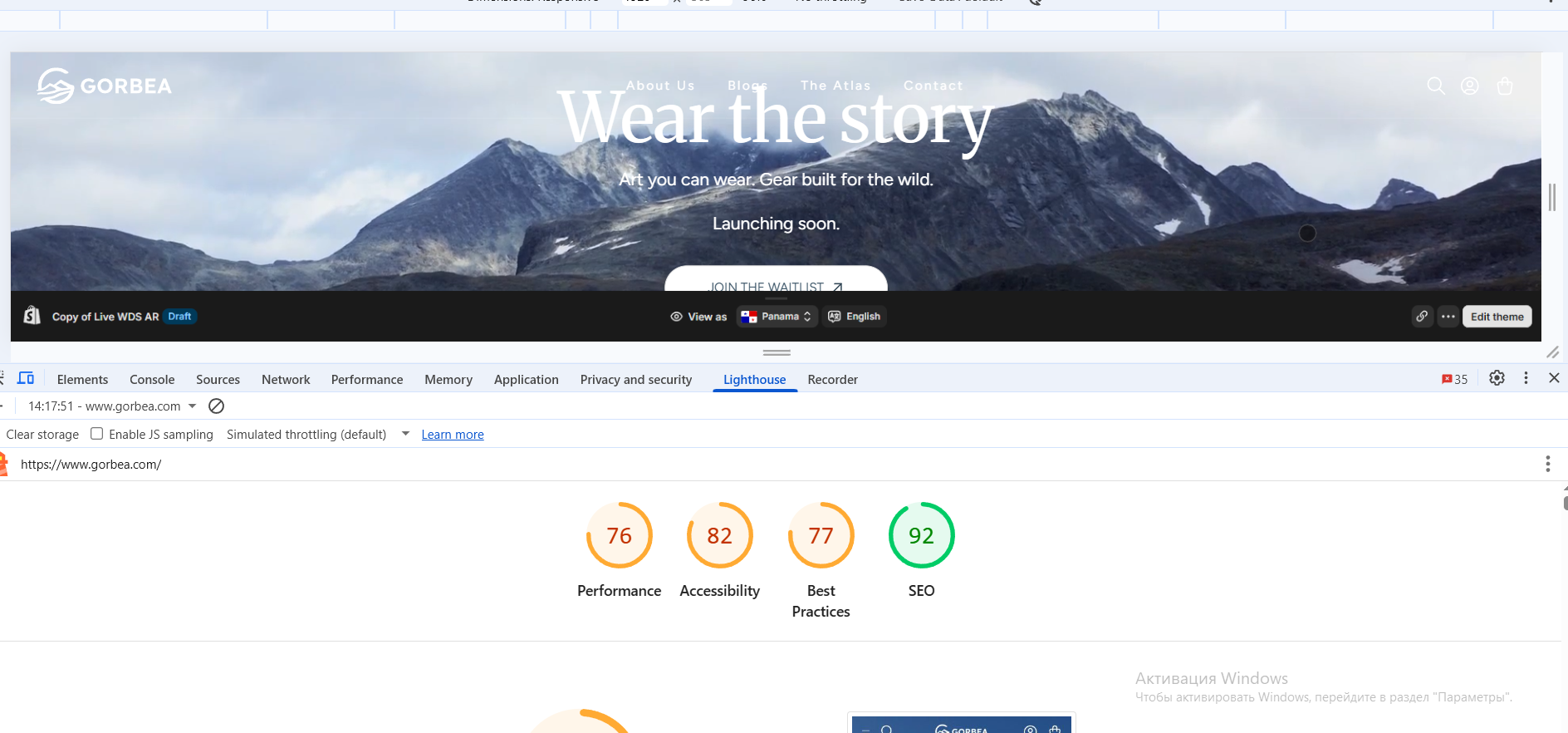Open the Blogs navigation link

tap(747, 86)
